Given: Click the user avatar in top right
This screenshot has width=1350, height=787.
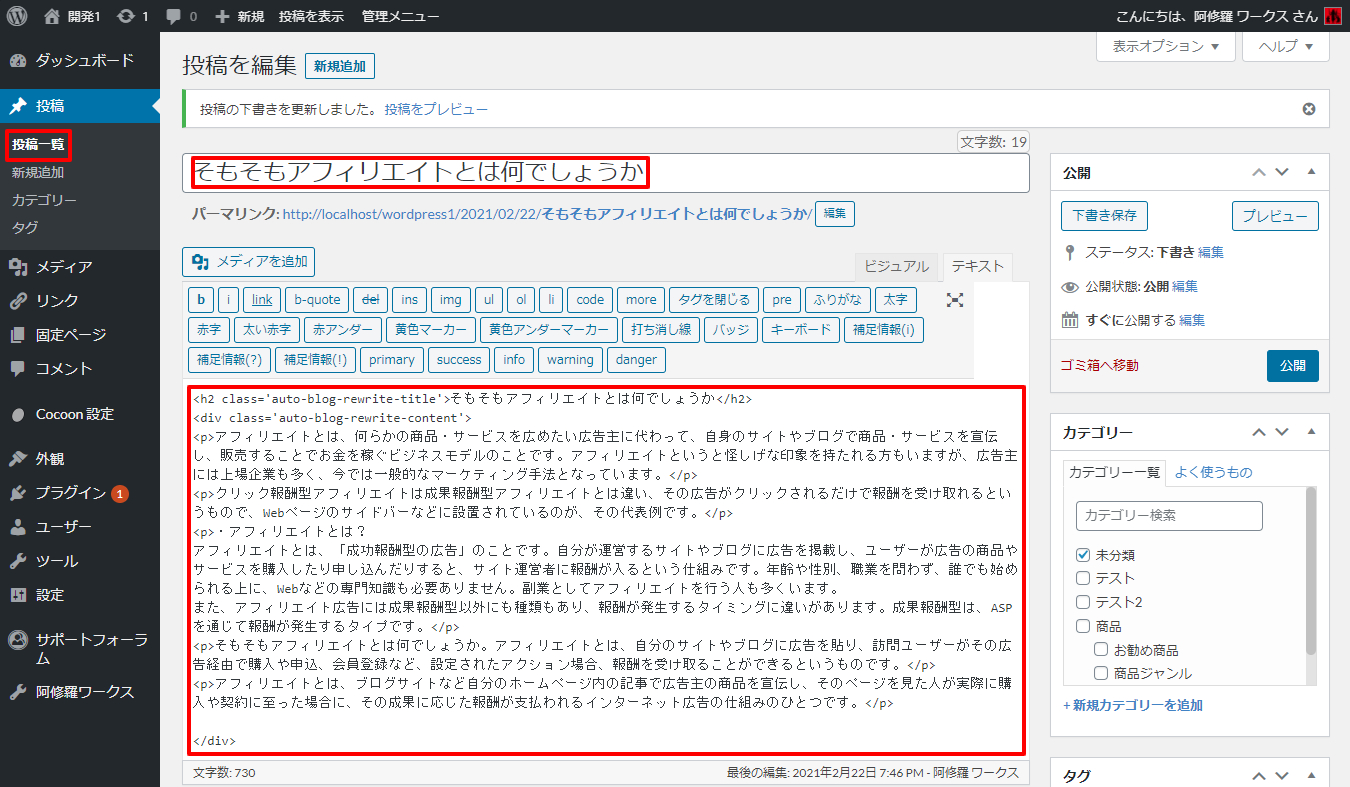Looking at the screenshot, I should click(x=1332, y=16).
